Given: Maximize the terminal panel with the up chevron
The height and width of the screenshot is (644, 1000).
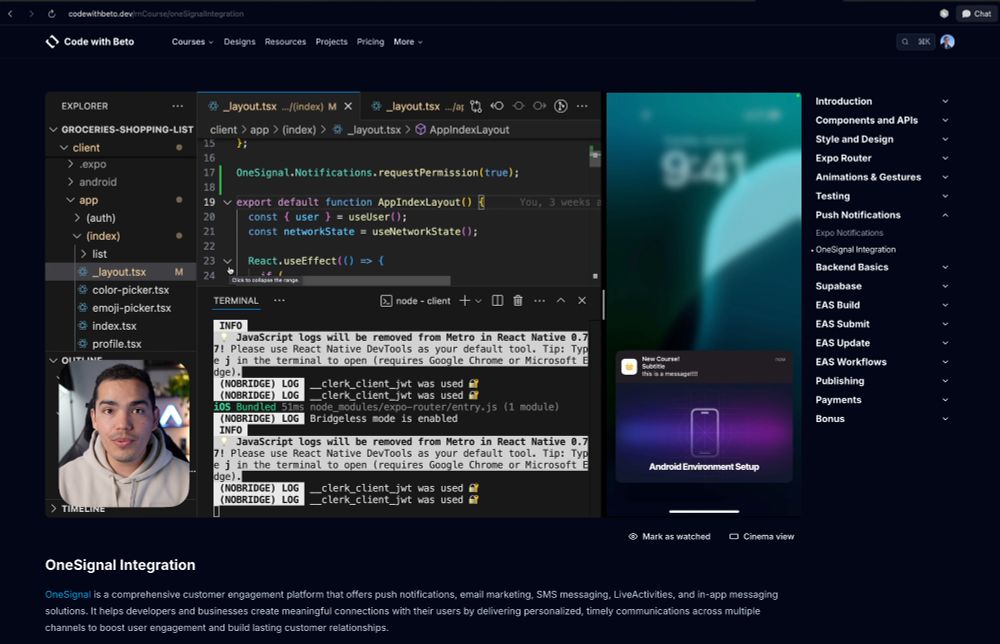Looking at the screenshot, I should pos(561,300).
